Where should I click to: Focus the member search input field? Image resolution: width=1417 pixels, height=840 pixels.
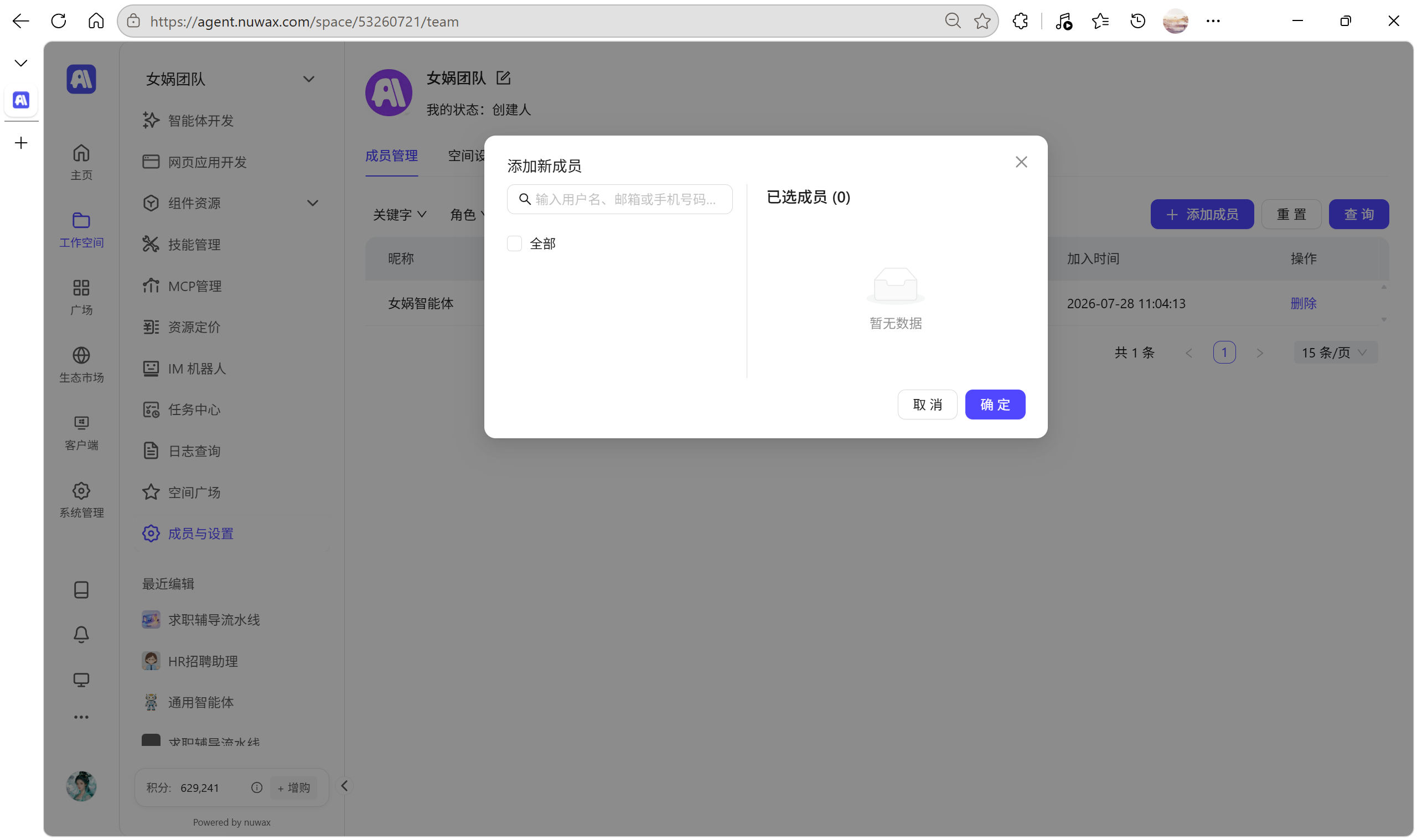(619, 199)
